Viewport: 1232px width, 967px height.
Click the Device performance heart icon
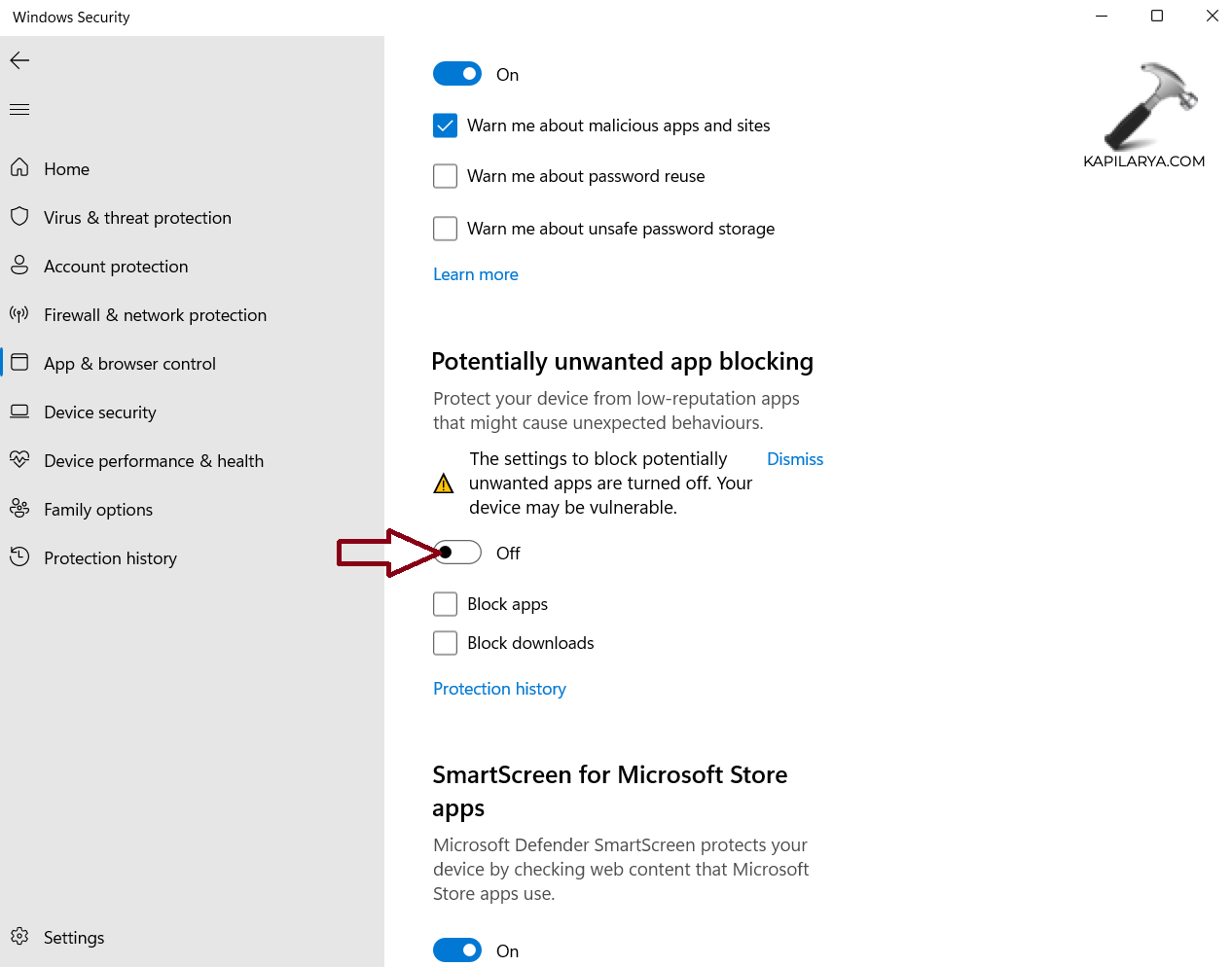19,460
